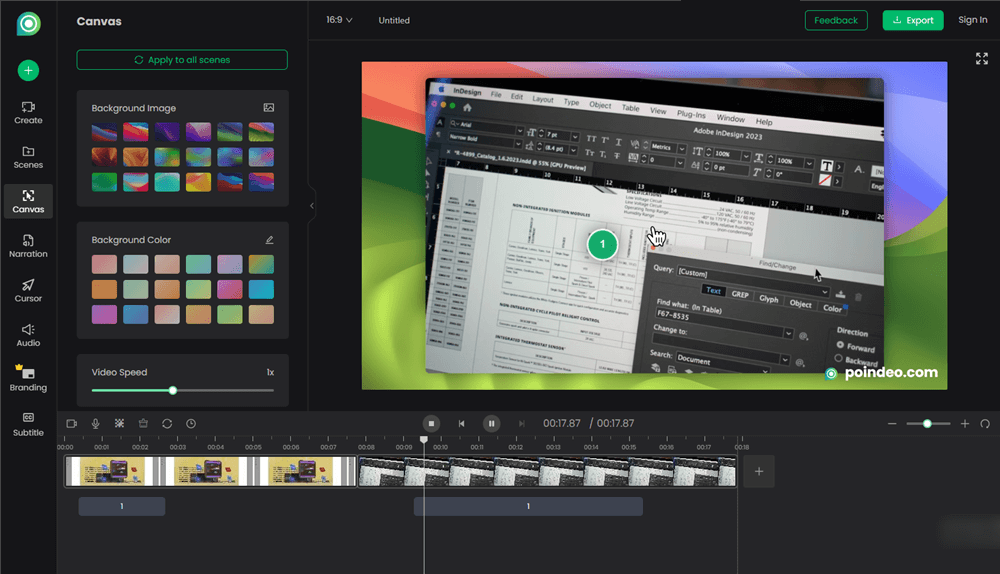Switch to the Scenes tab

tap(28, 157)
